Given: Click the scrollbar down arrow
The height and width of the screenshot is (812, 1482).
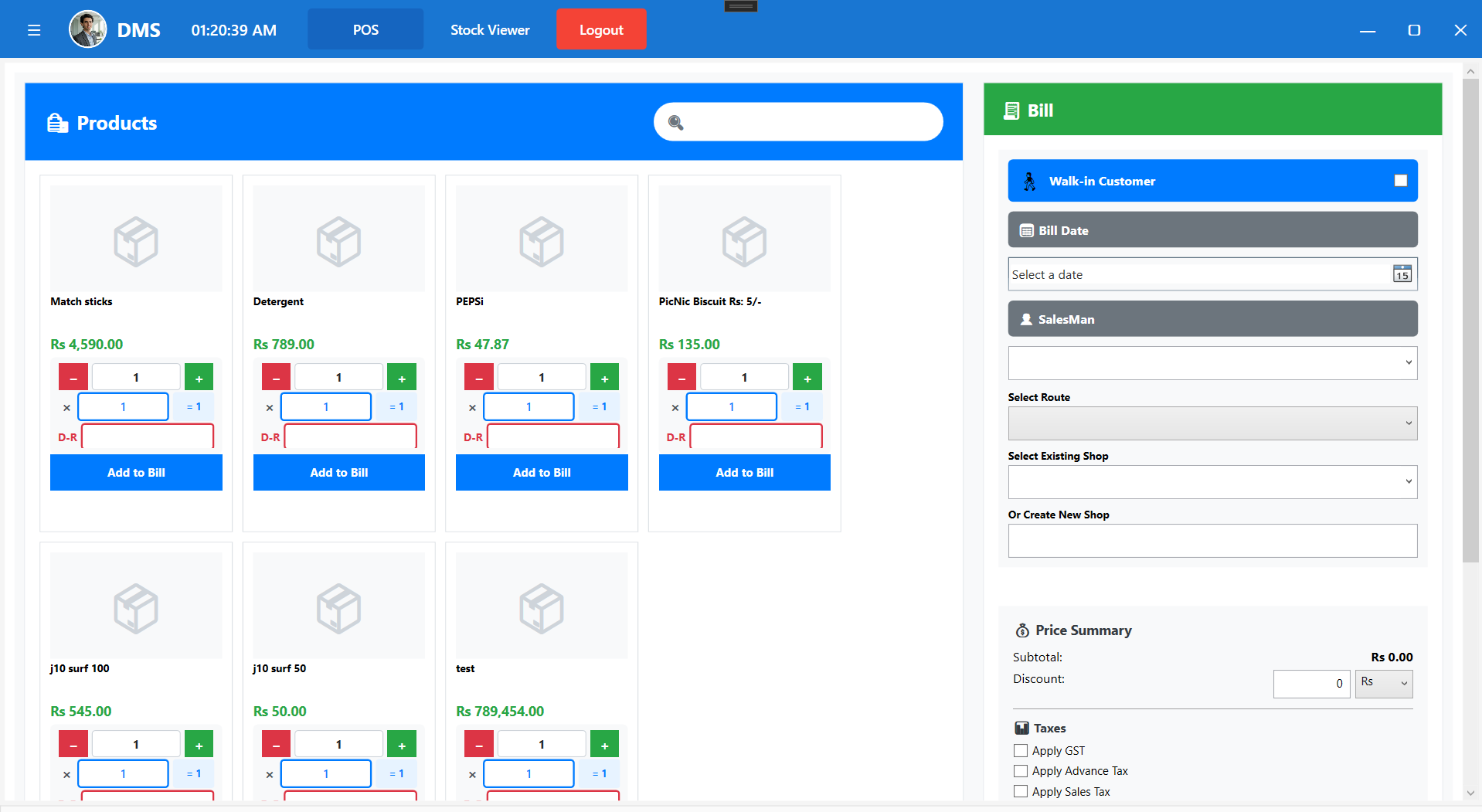Looking at the screenshot, I should pyautogui.click(x=1470, y=793).
